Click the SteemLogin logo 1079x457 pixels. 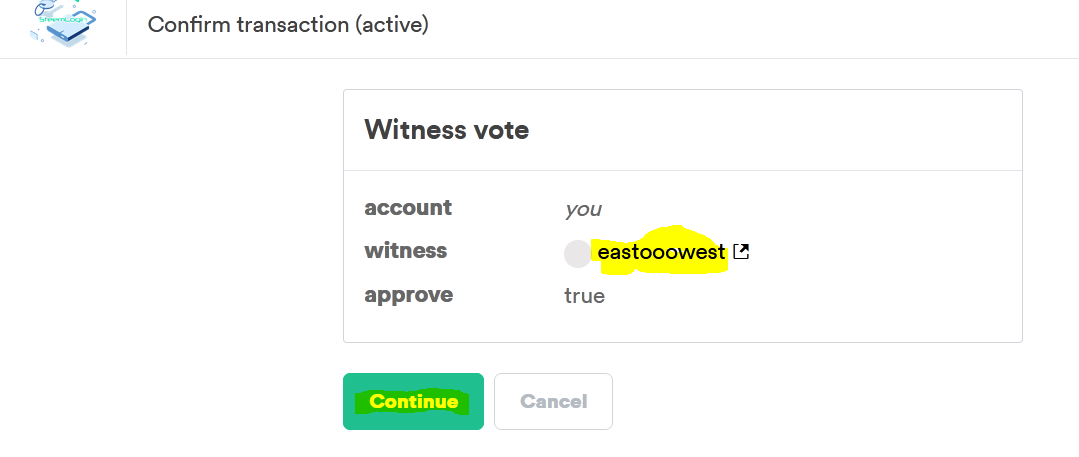63,23
